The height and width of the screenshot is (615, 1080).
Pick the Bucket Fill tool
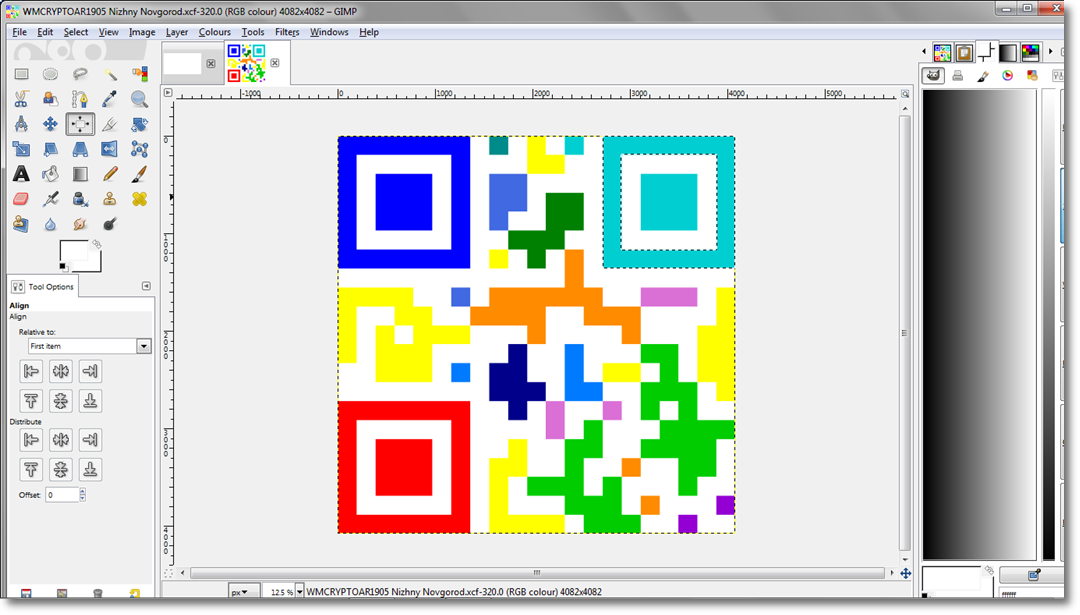(x=50, y=174)
